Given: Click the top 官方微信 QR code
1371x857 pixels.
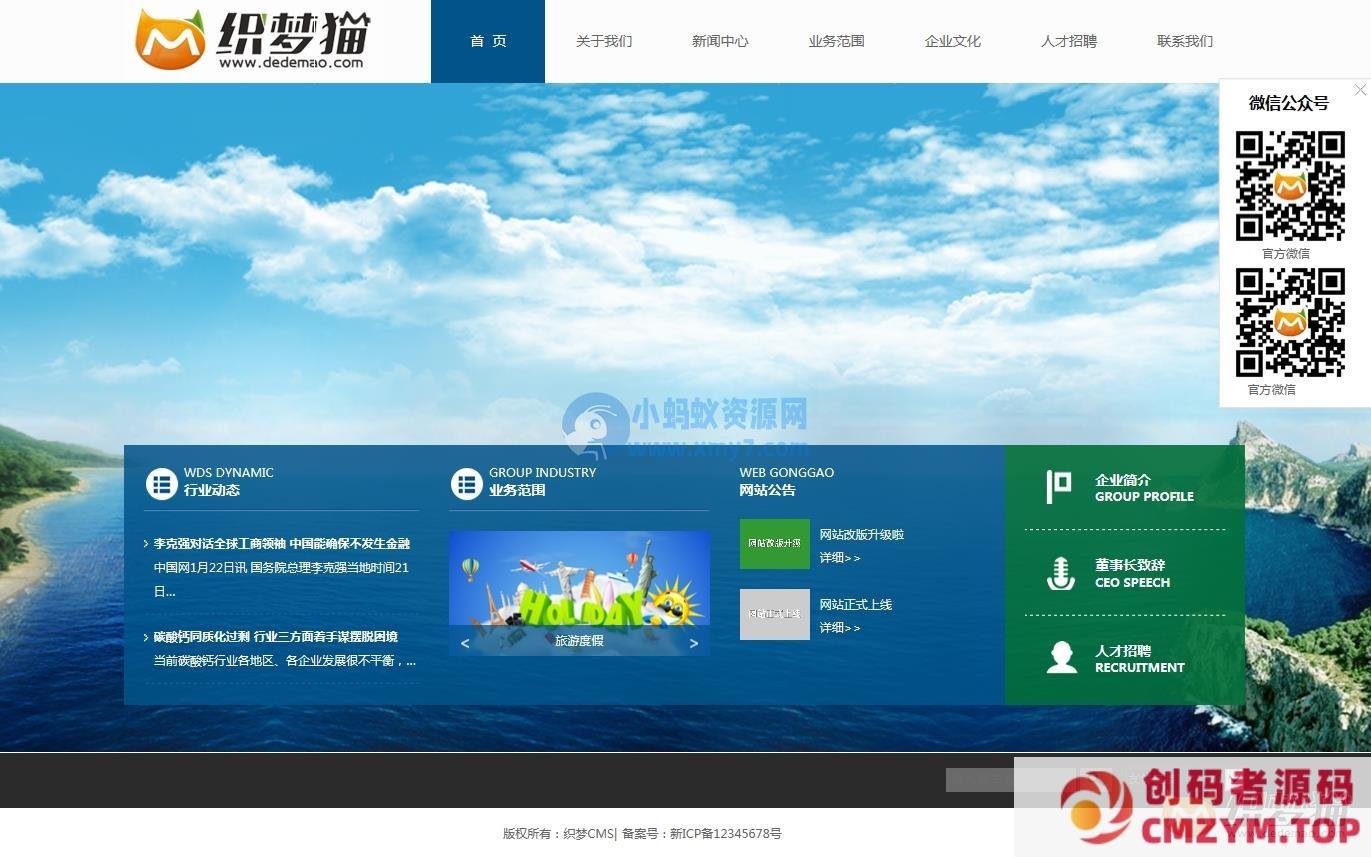Looking at the screenshot, I should [x=1289, y=186].
